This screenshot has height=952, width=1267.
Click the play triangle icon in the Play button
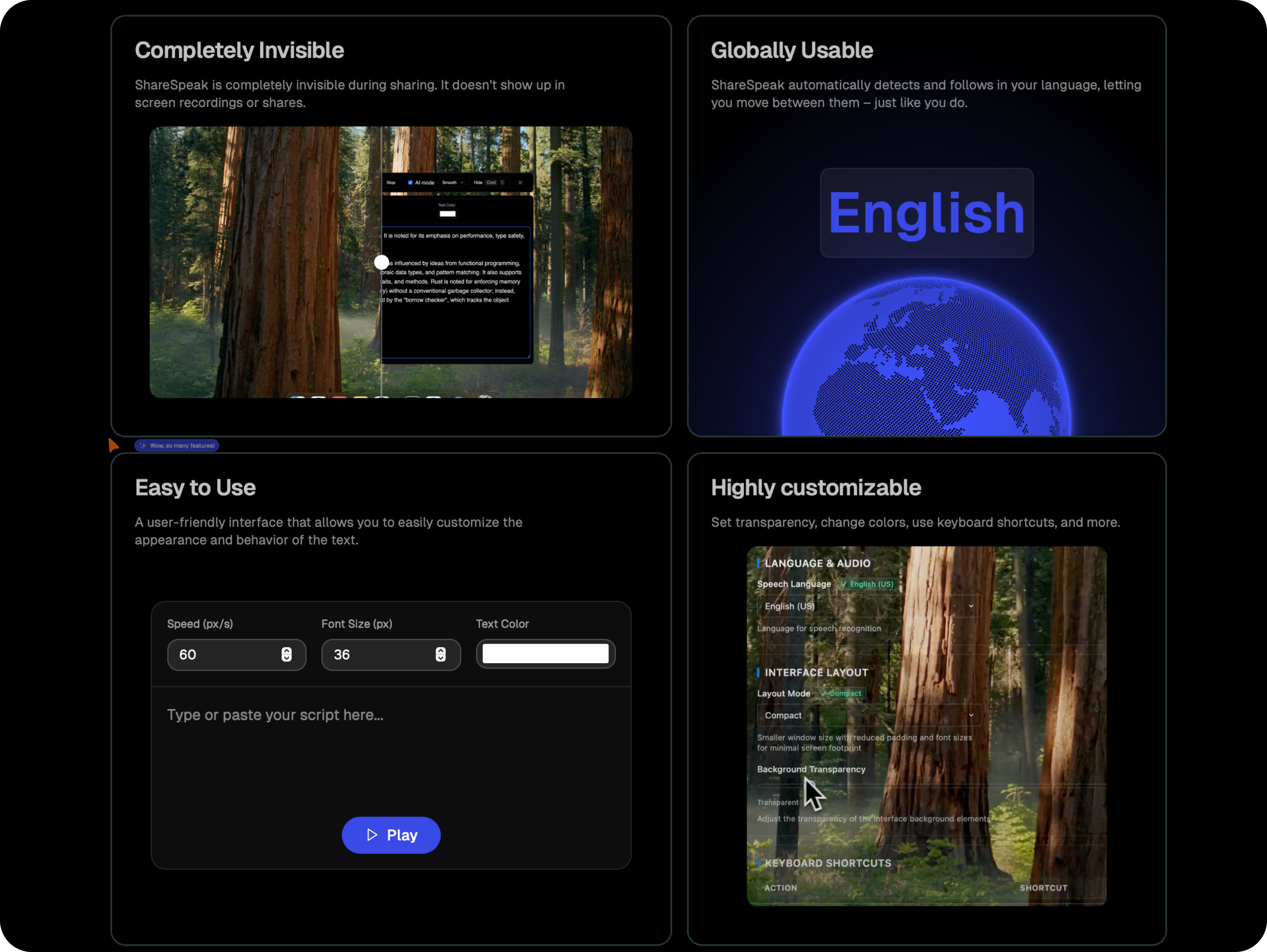coord(372,835)
